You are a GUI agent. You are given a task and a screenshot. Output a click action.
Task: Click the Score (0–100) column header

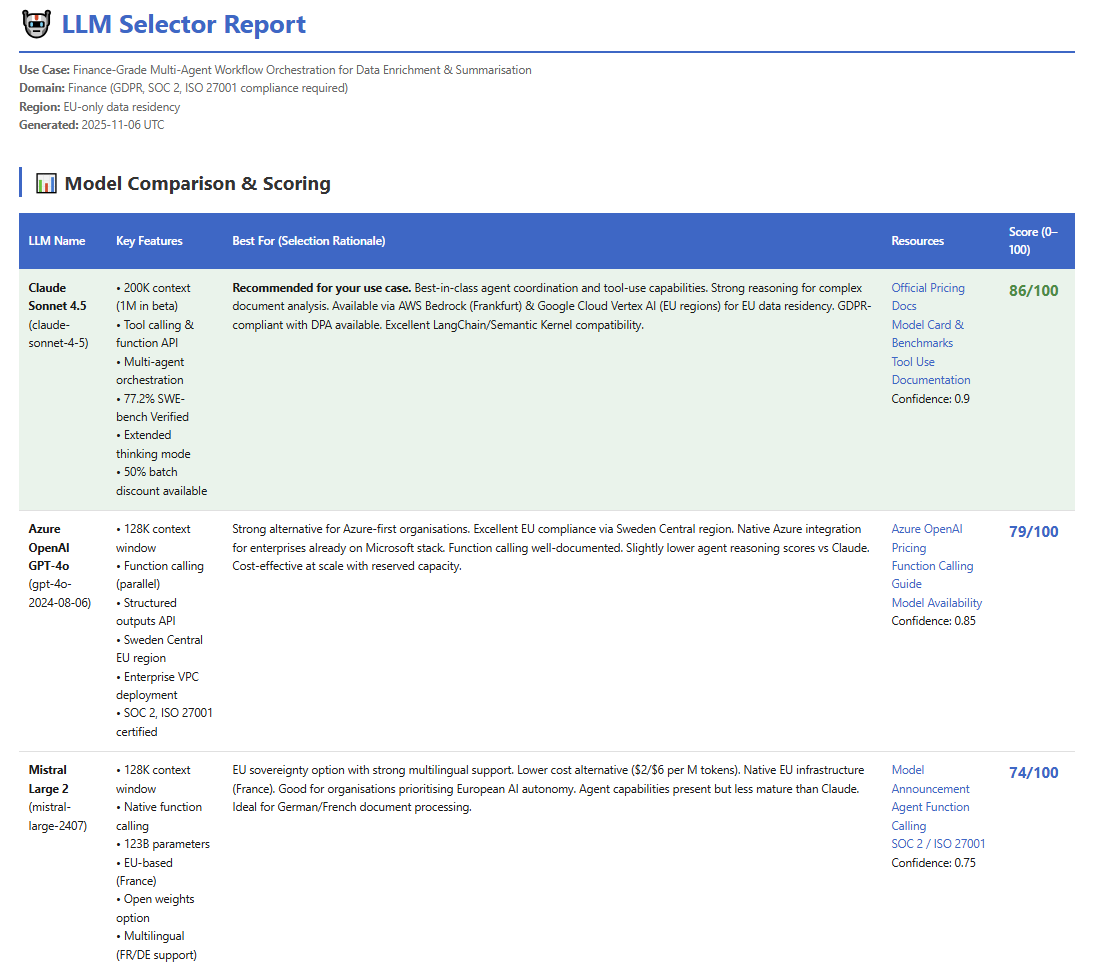pos(1033,241)
